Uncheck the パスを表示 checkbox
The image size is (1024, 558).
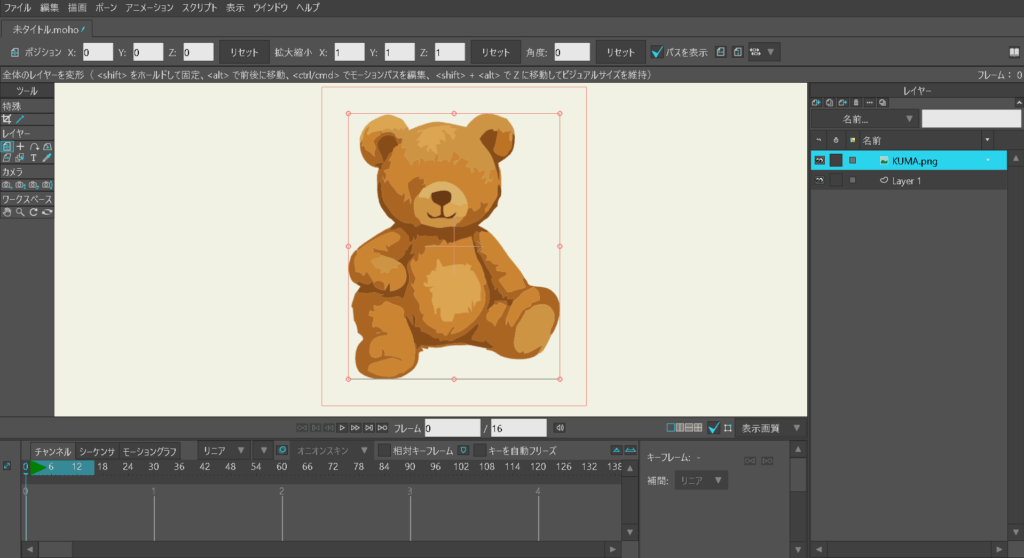pos(657,52)
